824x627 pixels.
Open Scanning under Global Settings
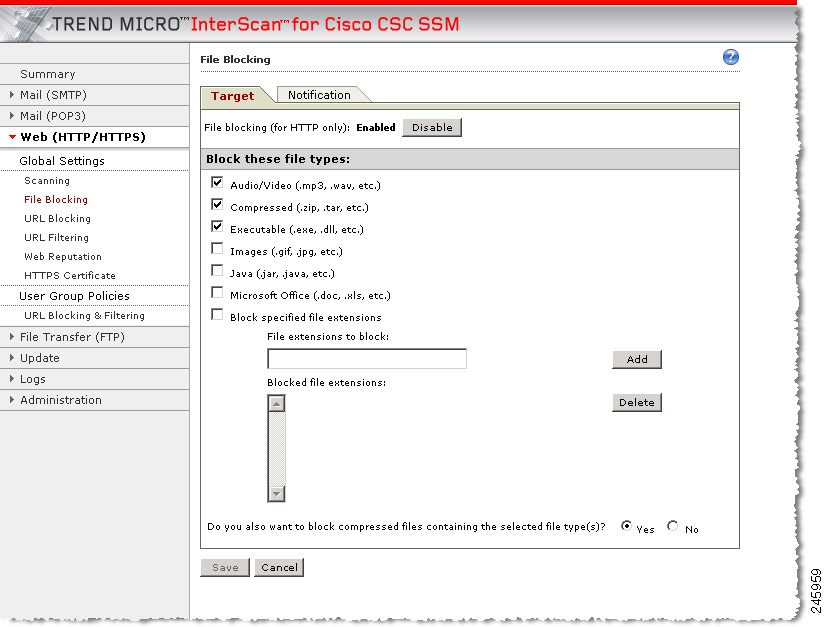[x=47, y=181]
